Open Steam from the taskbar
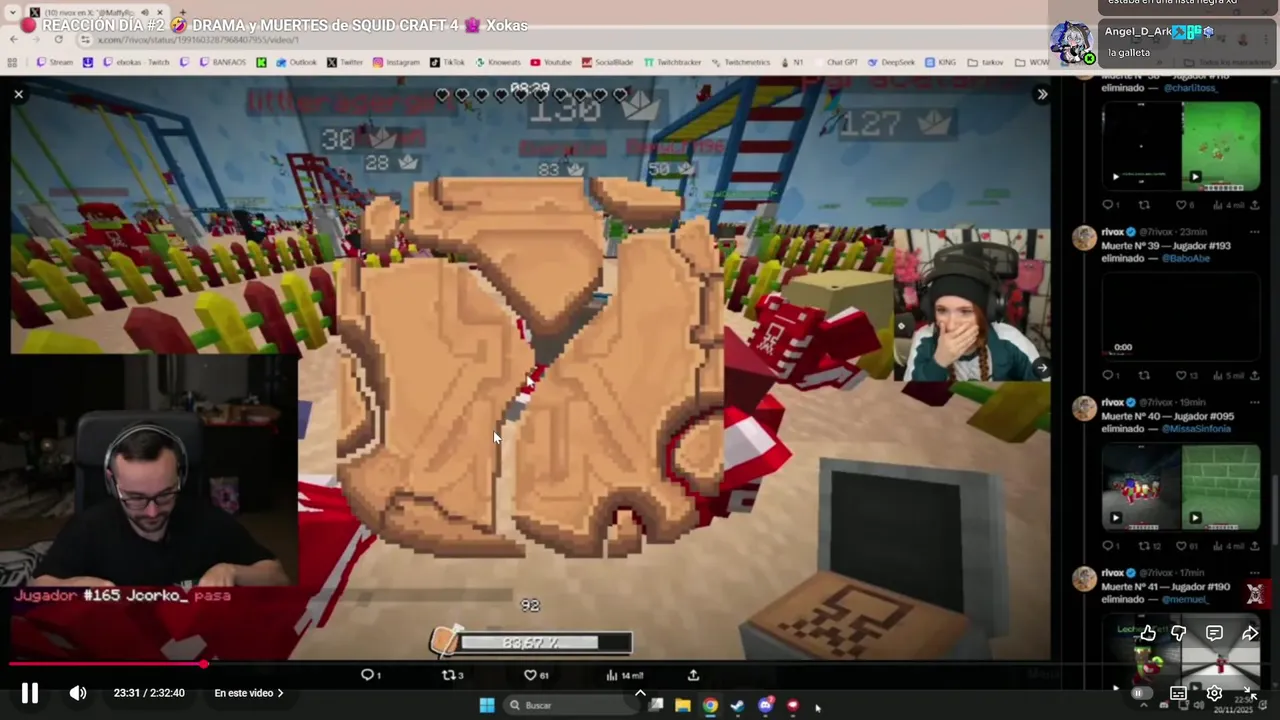1280x720 pixels. point(737,705)
